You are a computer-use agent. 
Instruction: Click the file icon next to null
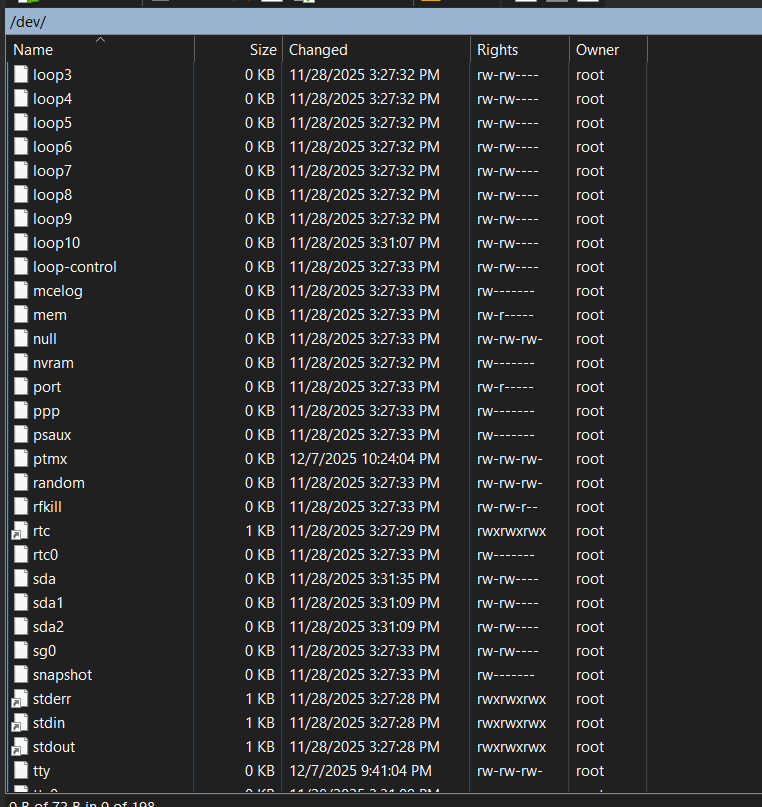(x=21, y=339)
